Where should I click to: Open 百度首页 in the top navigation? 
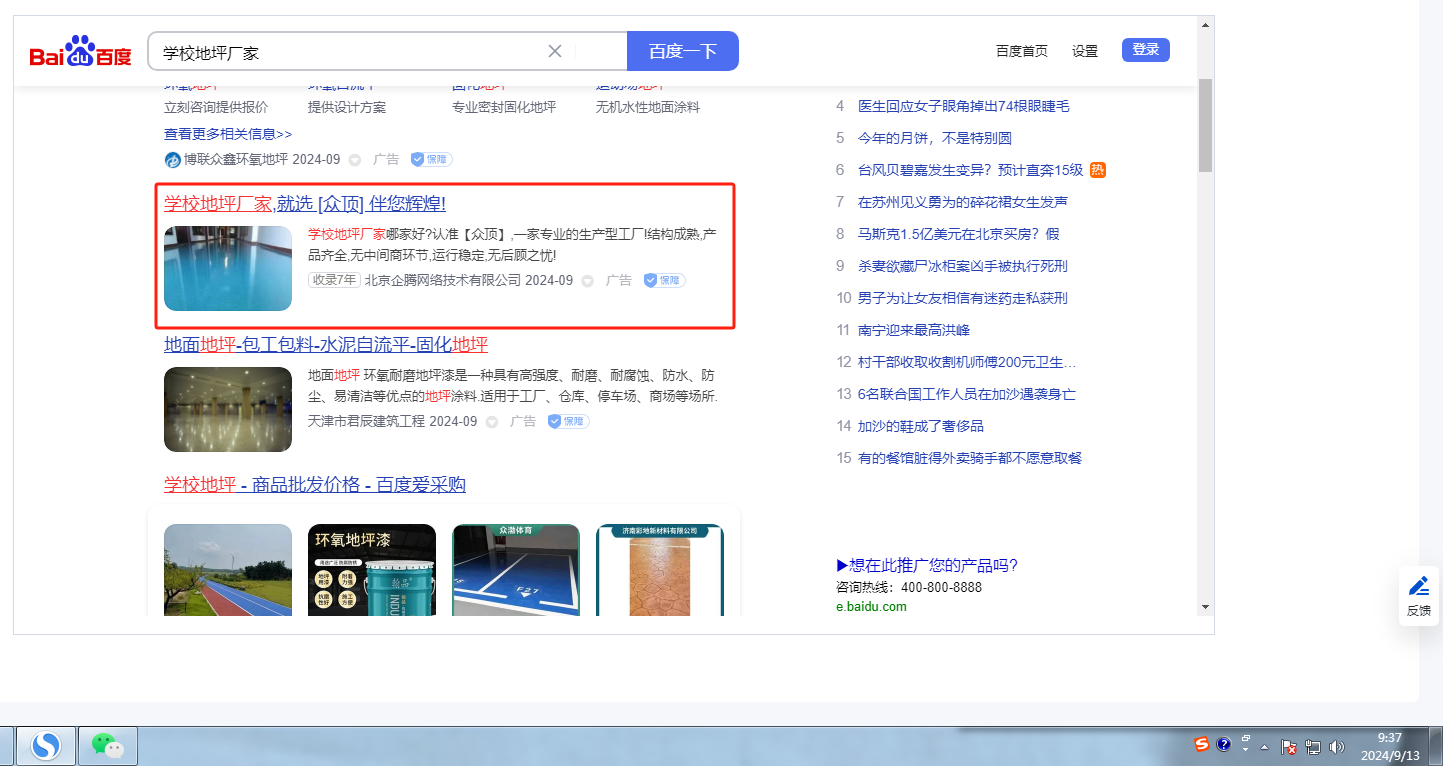point(1022,51)
